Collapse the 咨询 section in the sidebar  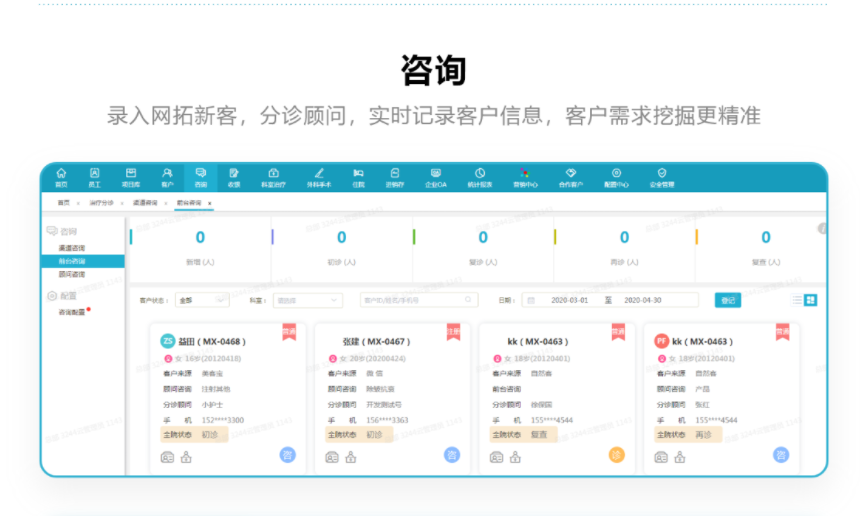tap(62, 231)
